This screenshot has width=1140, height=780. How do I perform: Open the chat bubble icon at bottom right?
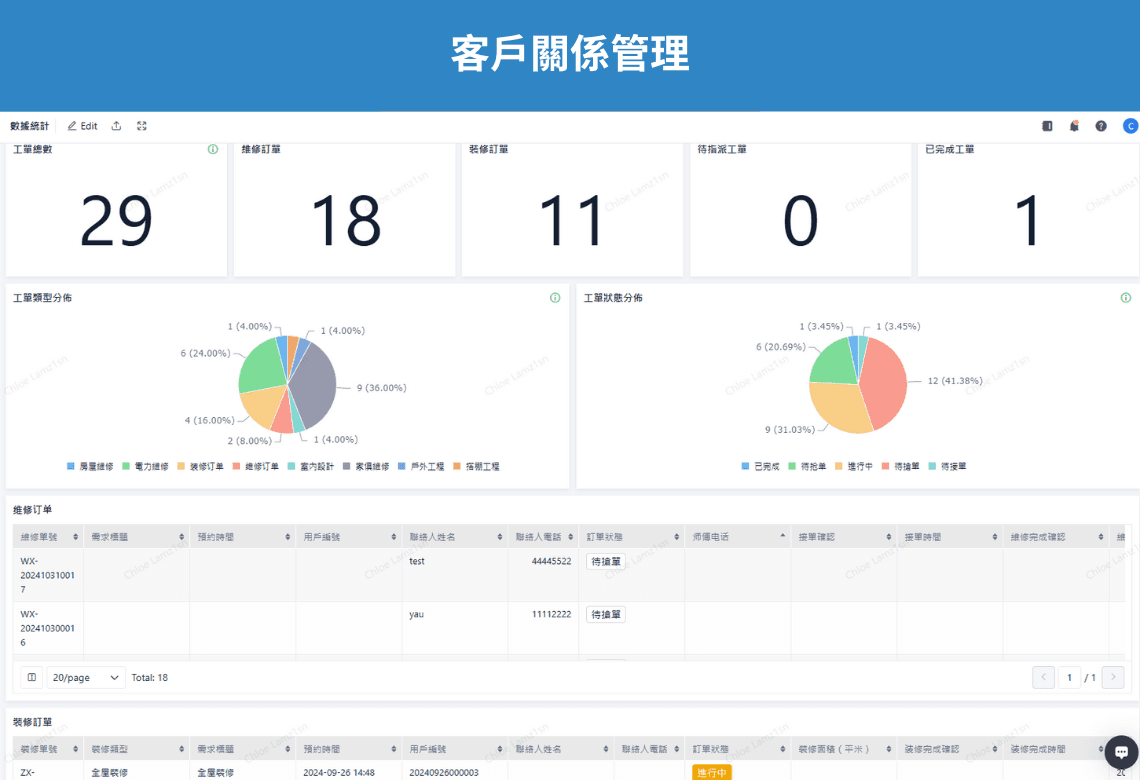(1120, 752)
